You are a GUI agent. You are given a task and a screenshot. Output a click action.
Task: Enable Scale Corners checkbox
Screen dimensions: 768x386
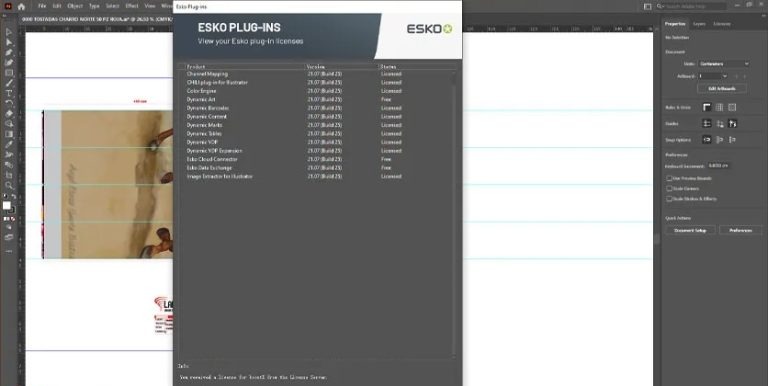click(669, 189)
